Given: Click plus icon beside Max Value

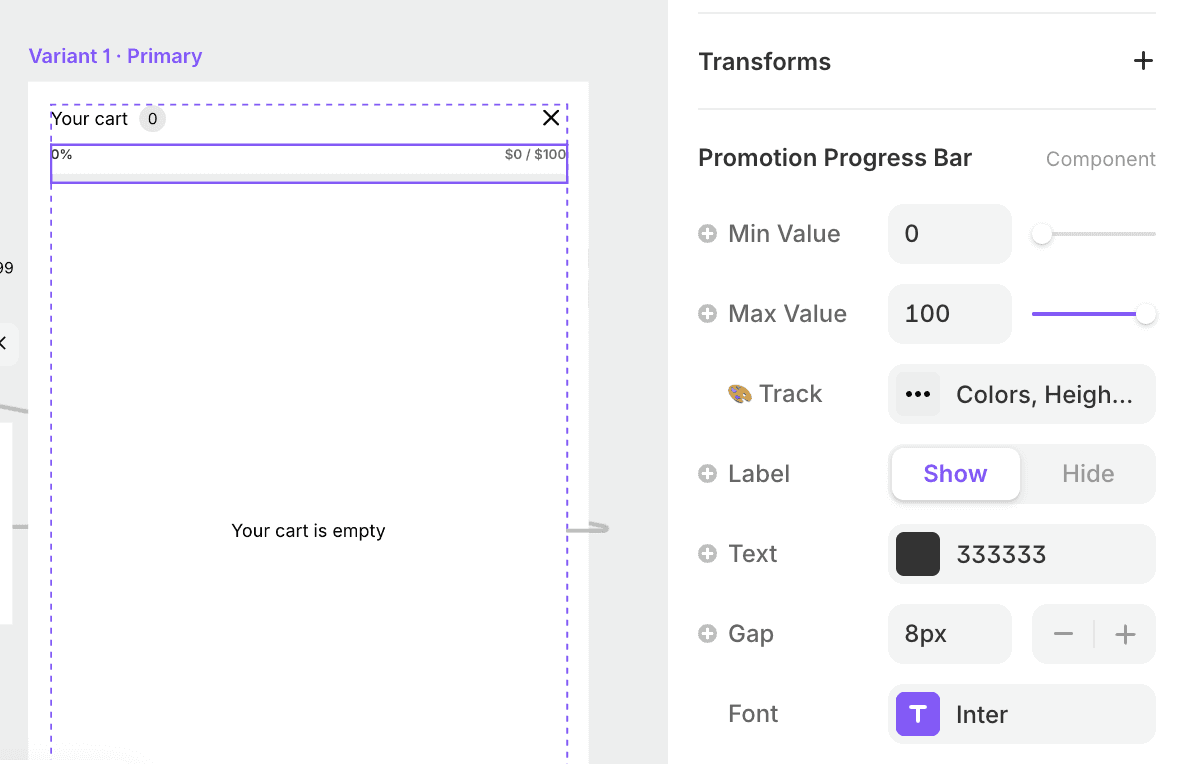Looking at the screenshot, I should 708,314.
